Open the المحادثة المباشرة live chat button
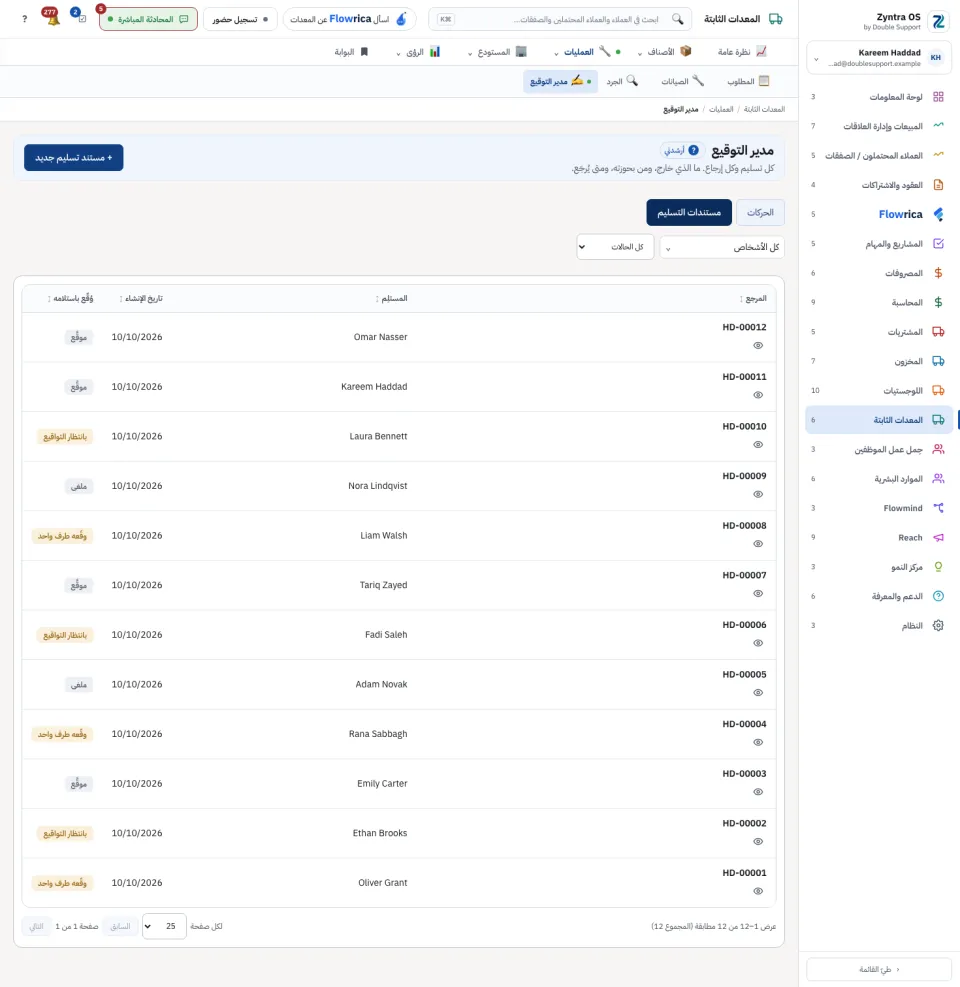 pyautogui.click(x=148, y=20)
